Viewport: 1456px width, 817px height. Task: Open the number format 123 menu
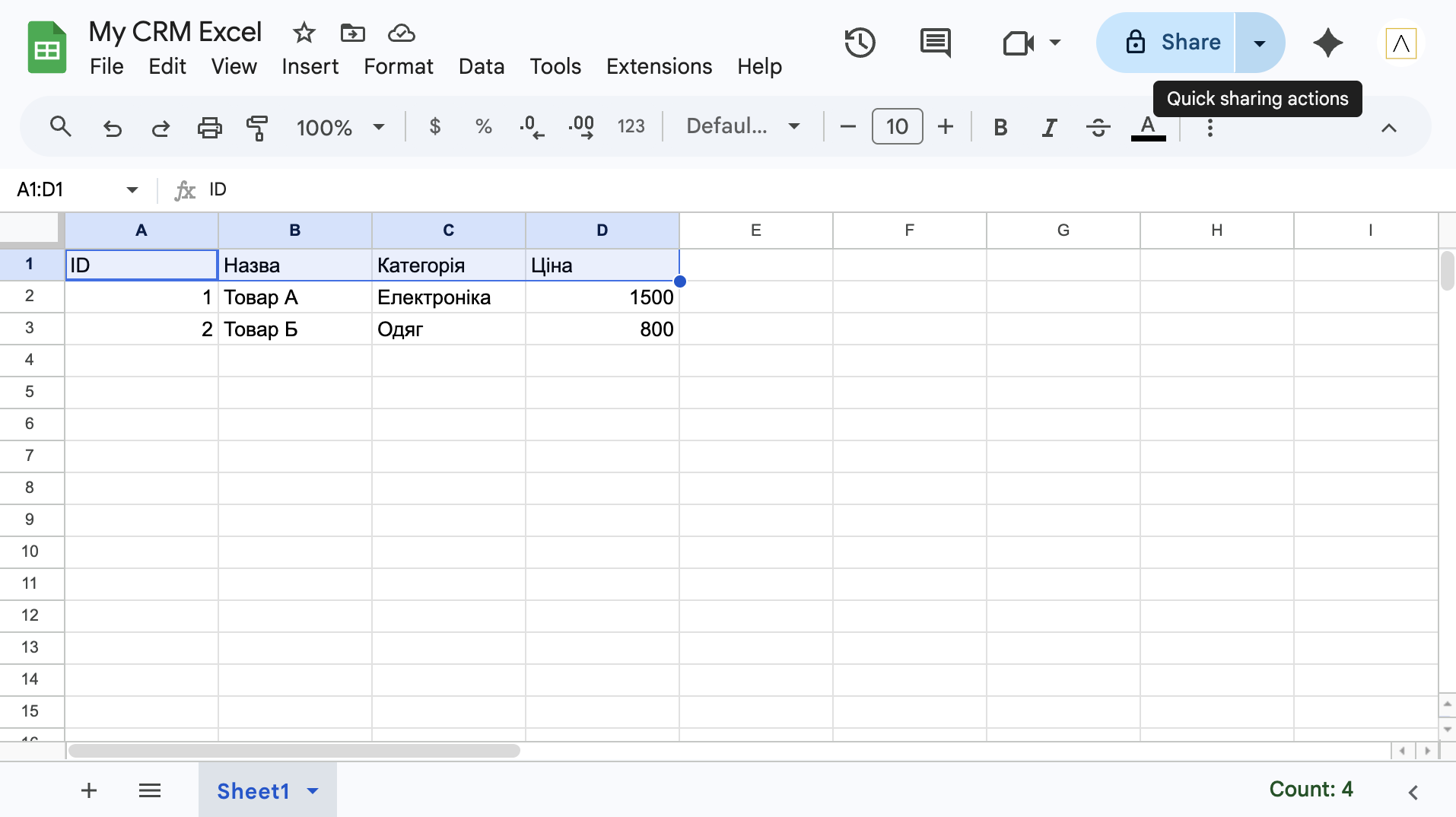631,126
